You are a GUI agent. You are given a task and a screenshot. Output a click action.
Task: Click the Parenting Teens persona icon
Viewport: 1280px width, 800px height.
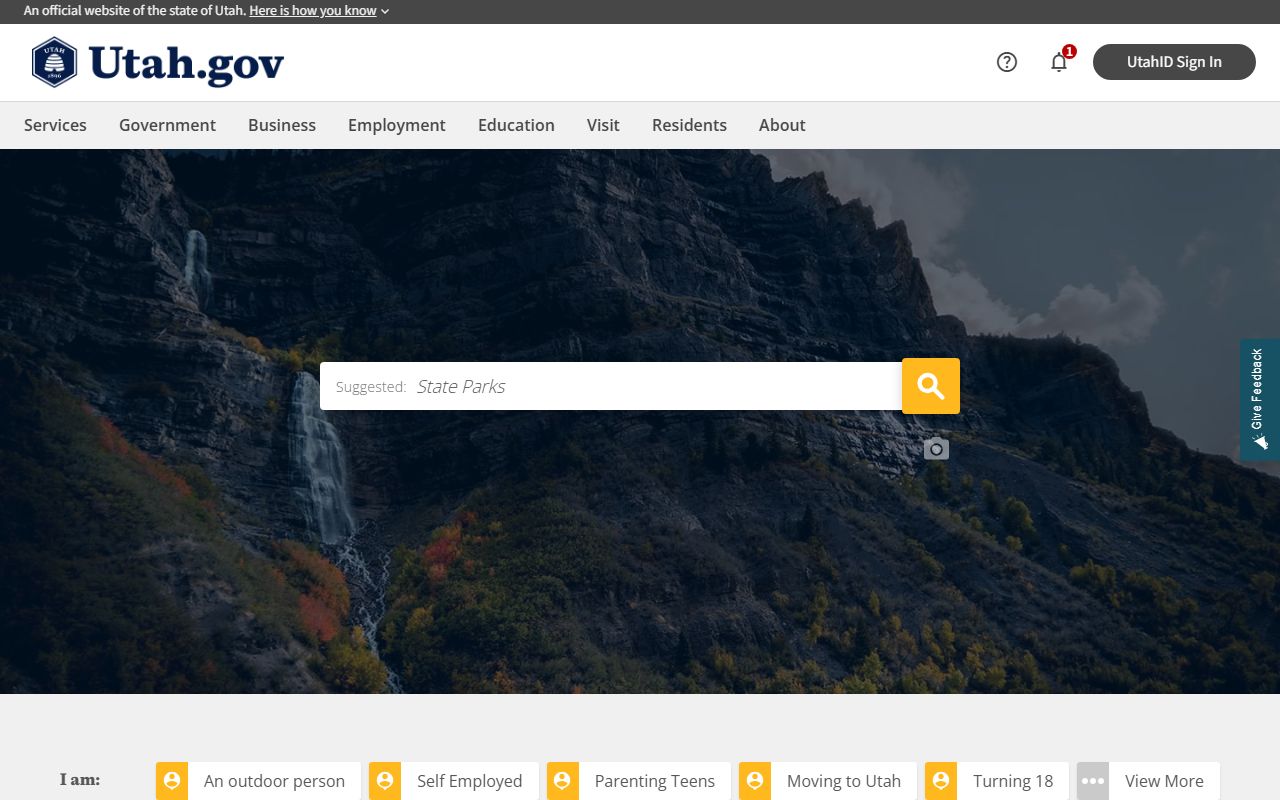[x=563, y=781]
